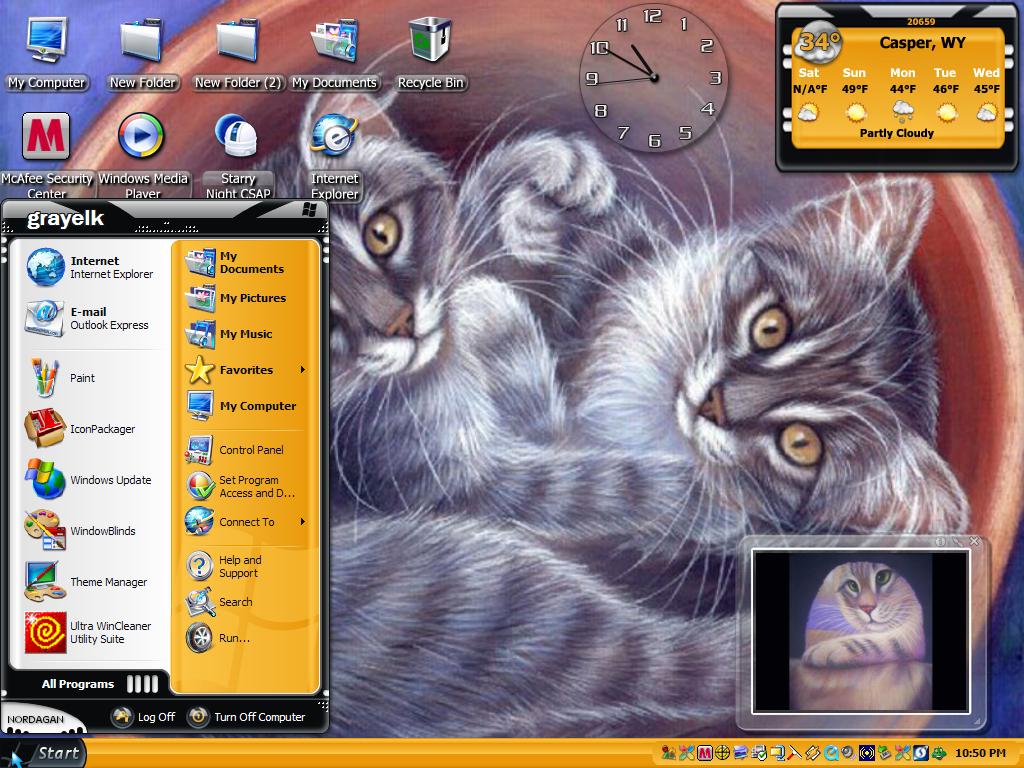Viewport: 1024px width, 768px height.
Task: Click the cat picture thumbnail widget
Action: (860, 632)
